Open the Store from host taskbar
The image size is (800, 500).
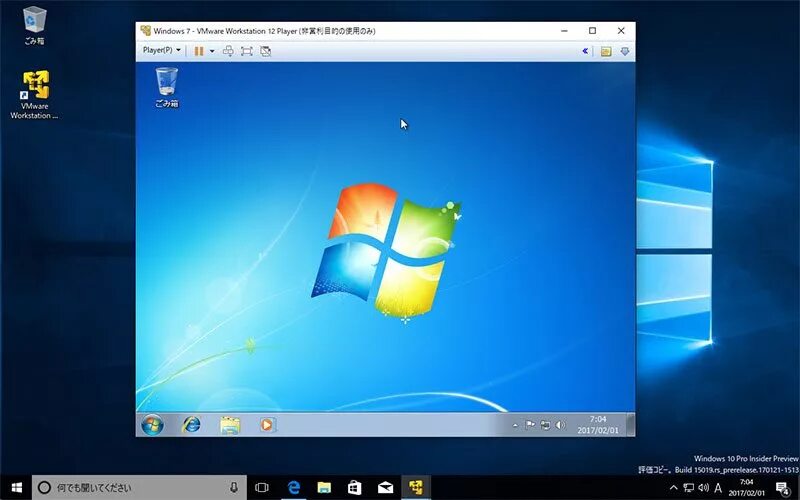pyautogui.click(x=355, y=488)
